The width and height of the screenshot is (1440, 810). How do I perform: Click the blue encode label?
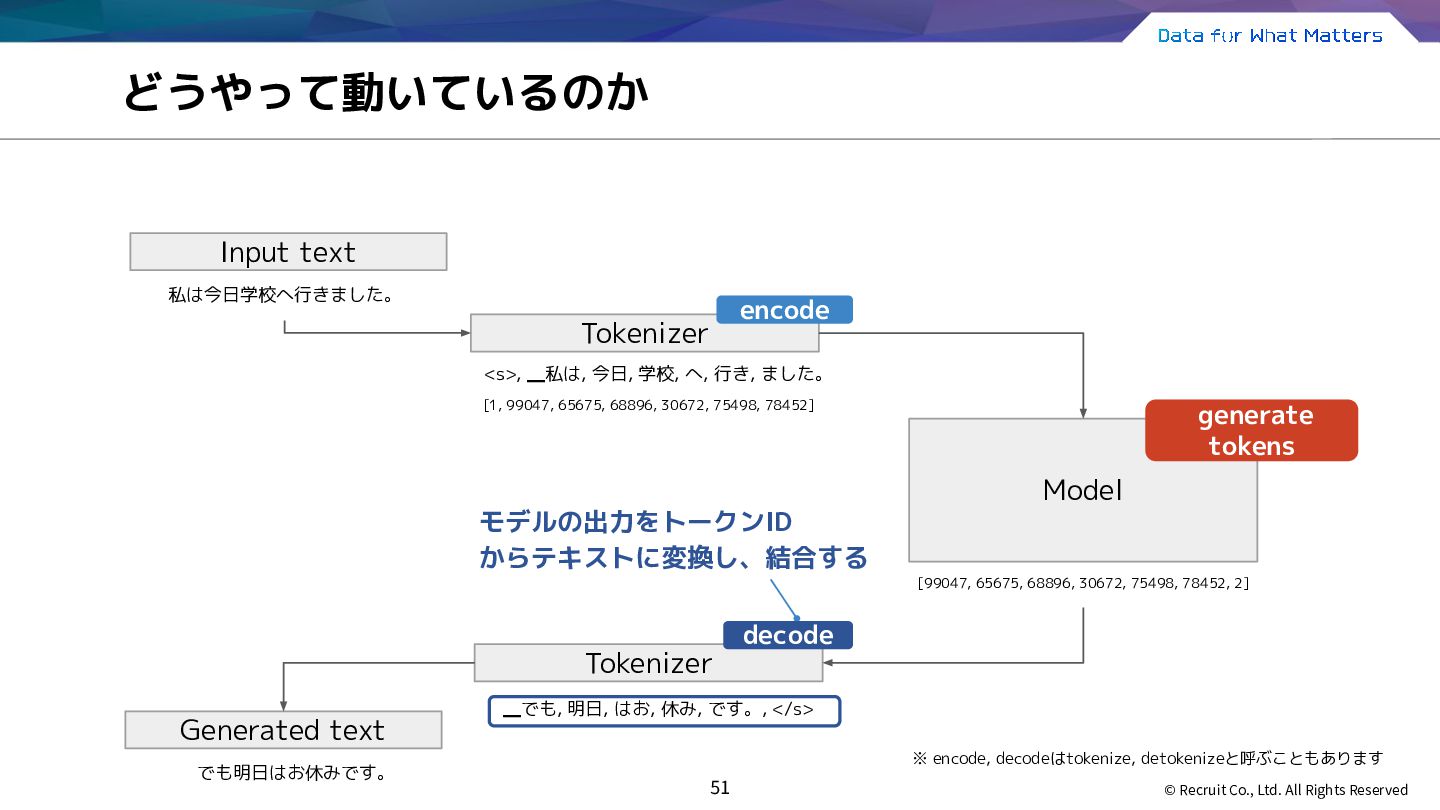(x=785, y=310)
